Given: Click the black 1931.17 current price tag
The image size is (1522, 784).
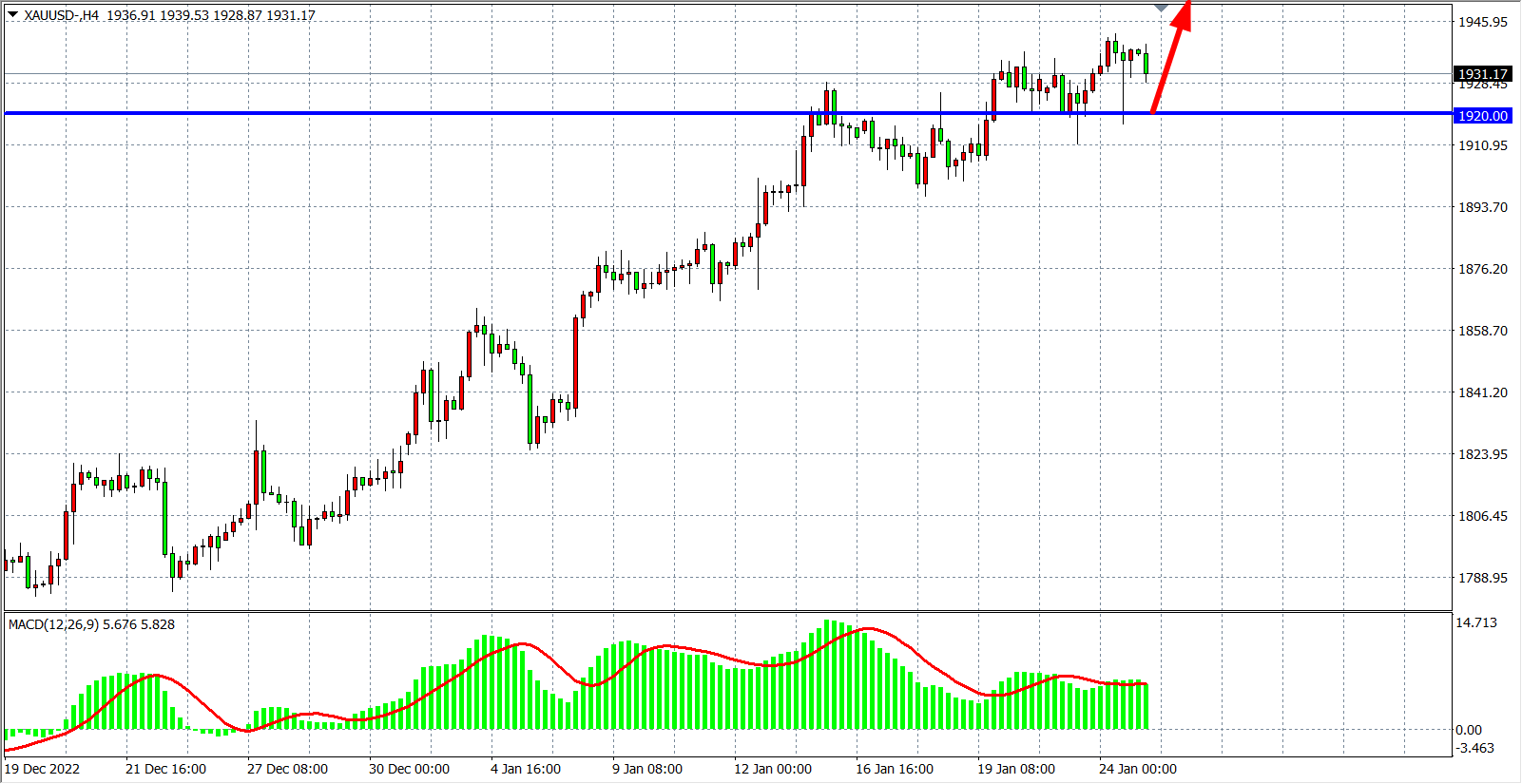Looking at the screenshot, I should [1482, 74].
